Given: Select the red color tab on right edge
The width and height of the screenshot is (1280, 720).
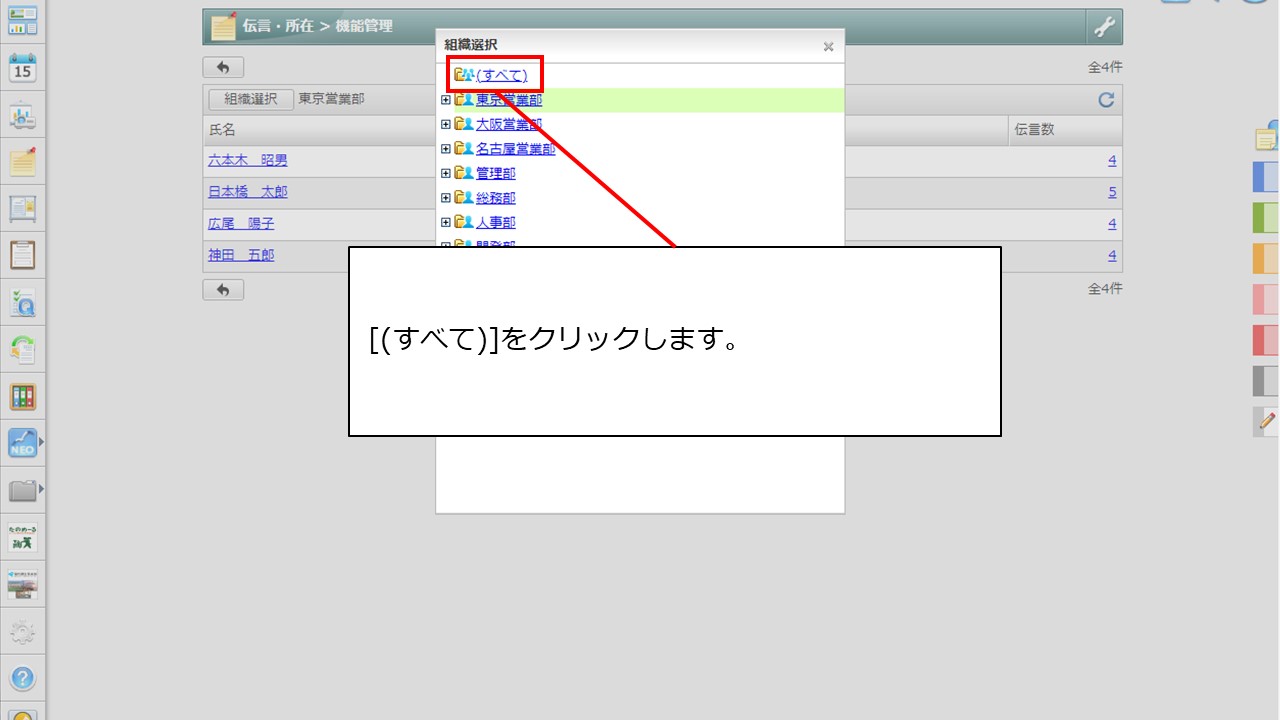Looking at the screenshot, I should coord(1266,340).
